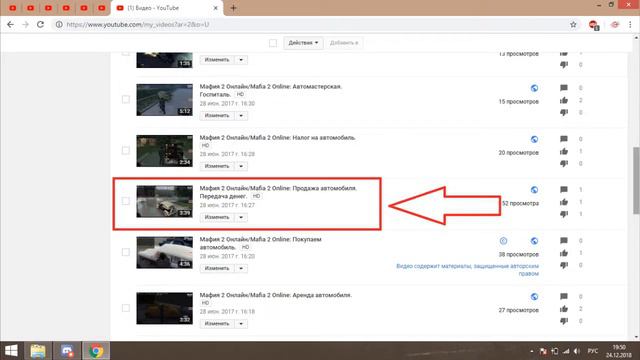The height and width of the screenshot is (360, 640).
Task: Click Изменить for Покупаем автомобиль video
Action: tap(217, 268)
